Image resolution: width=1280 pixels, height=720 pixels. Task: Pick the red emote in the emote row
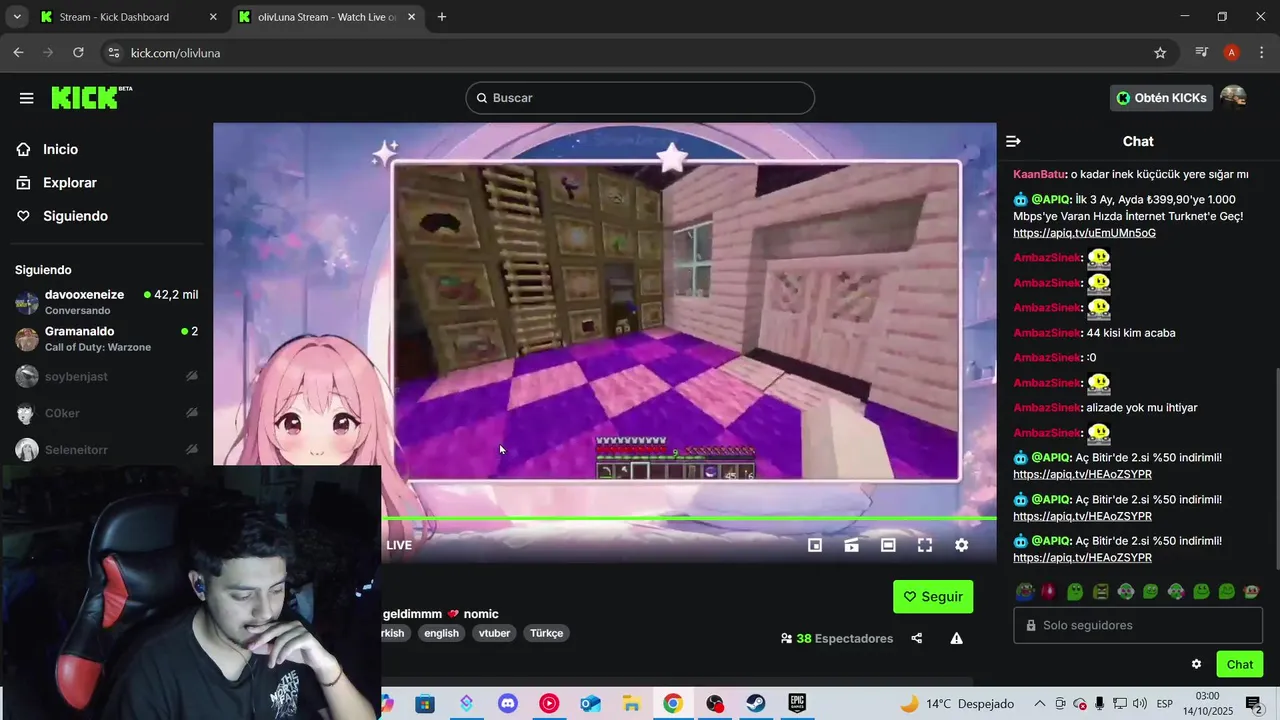coord(1049,592)
